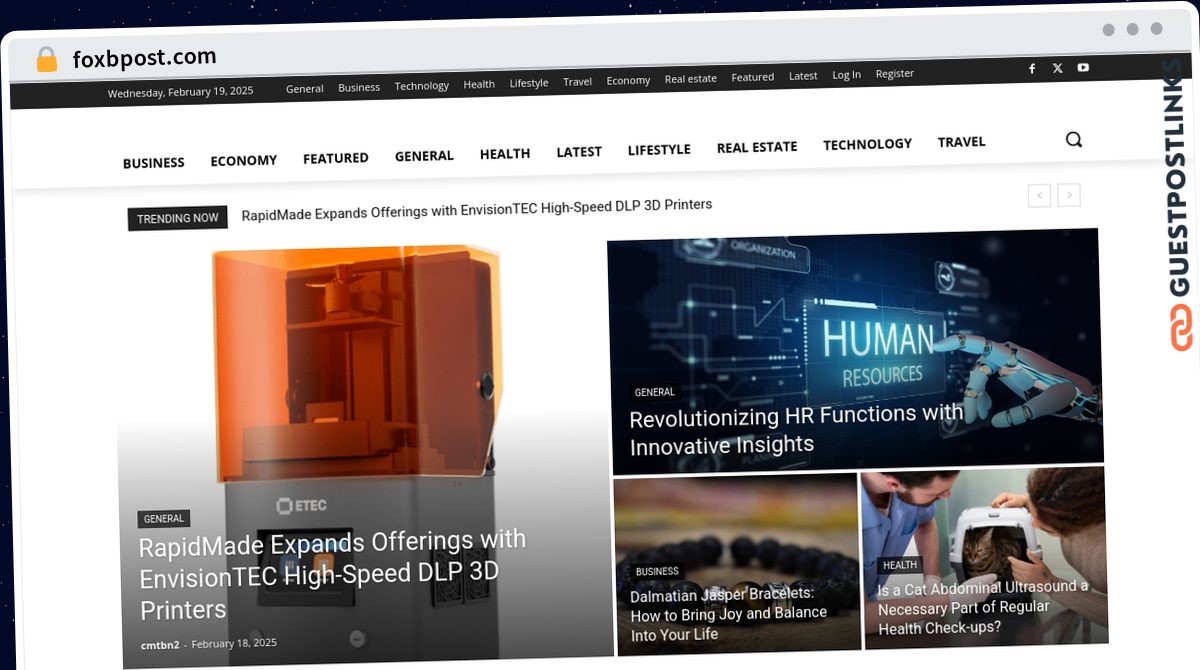The width and height of the screenshot is (1200, 670).
Task: Show previous trending story arrow
Action: 1039,195
